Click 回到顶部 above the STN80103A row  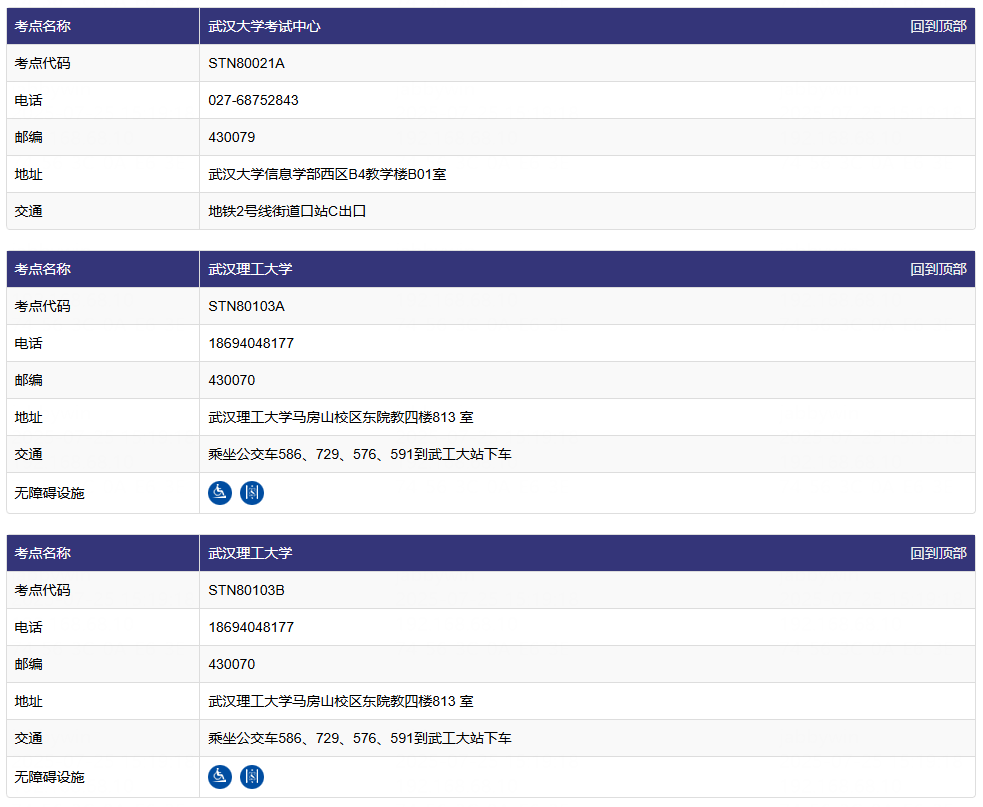pos(938,270)
